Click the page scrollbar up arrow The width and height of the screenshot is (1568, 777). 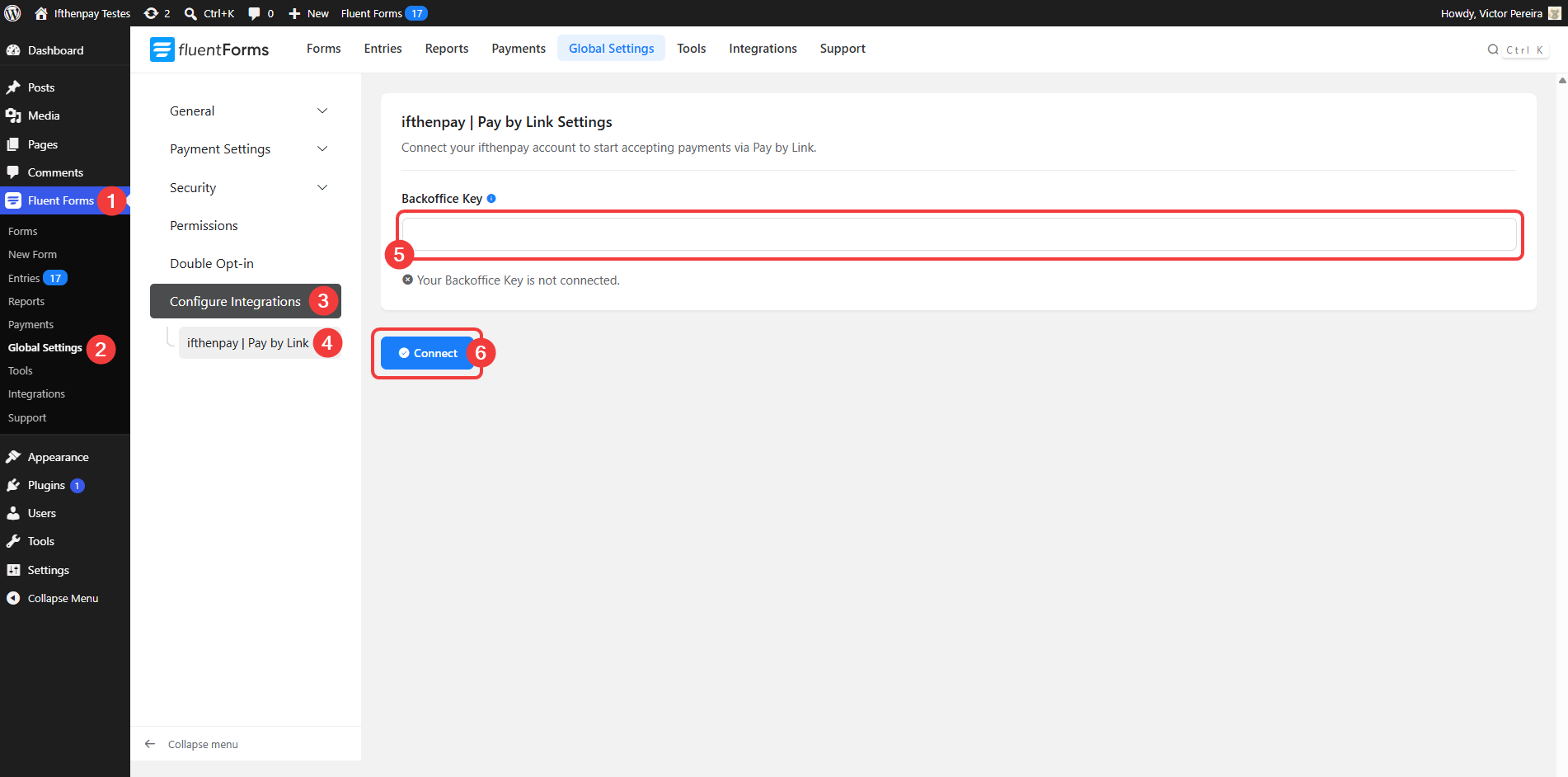pos(1562,81)
